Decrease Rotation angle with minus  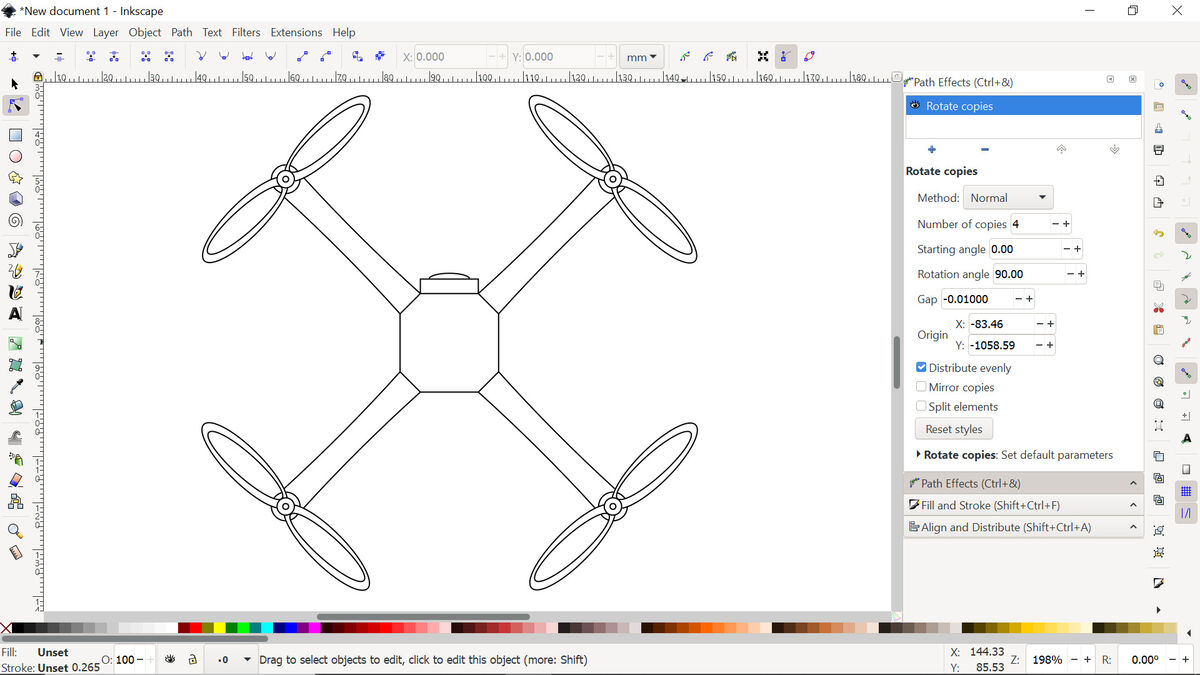tap(1069, 274)
